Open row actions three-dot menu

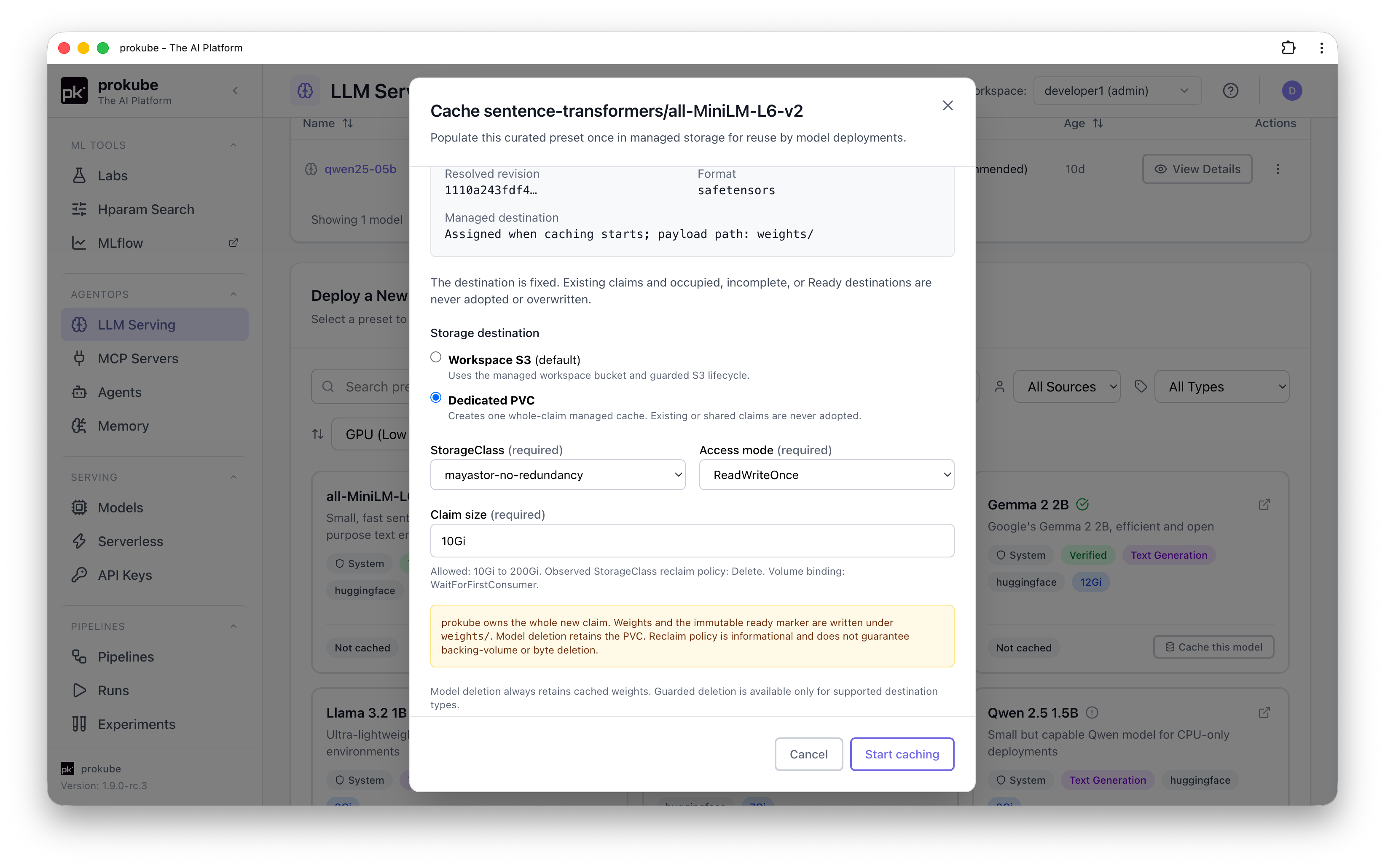(x=1278, y=169)
